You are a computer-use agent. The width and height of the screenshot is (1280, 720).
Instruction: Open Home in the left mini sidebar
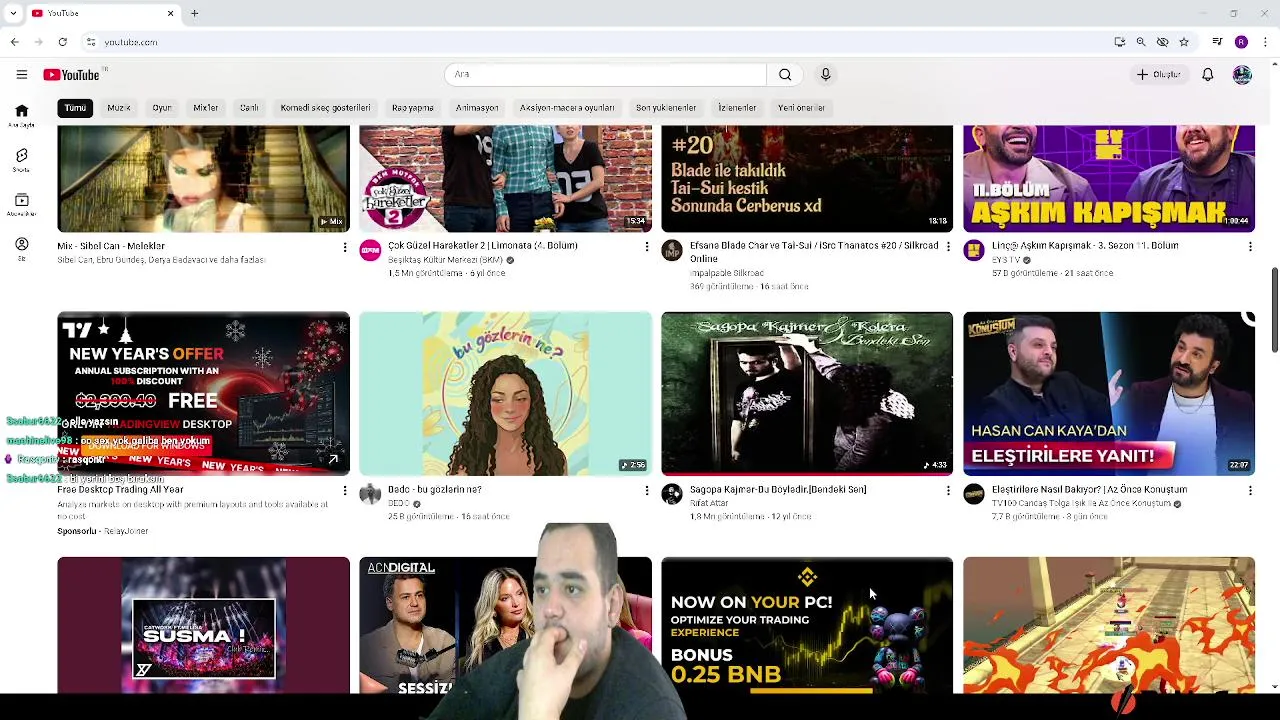(x=21, y=115)
